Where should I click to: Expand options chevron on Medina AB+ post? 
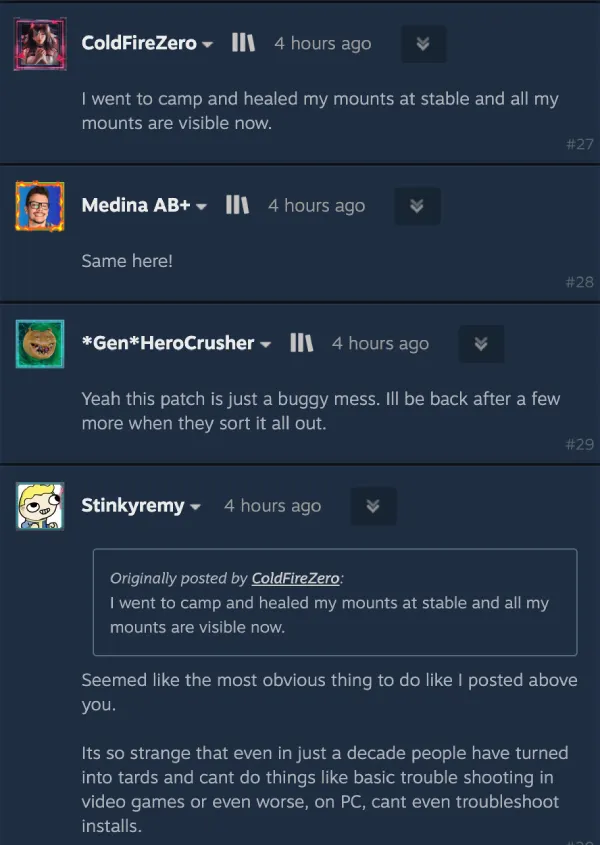(417, 206)
